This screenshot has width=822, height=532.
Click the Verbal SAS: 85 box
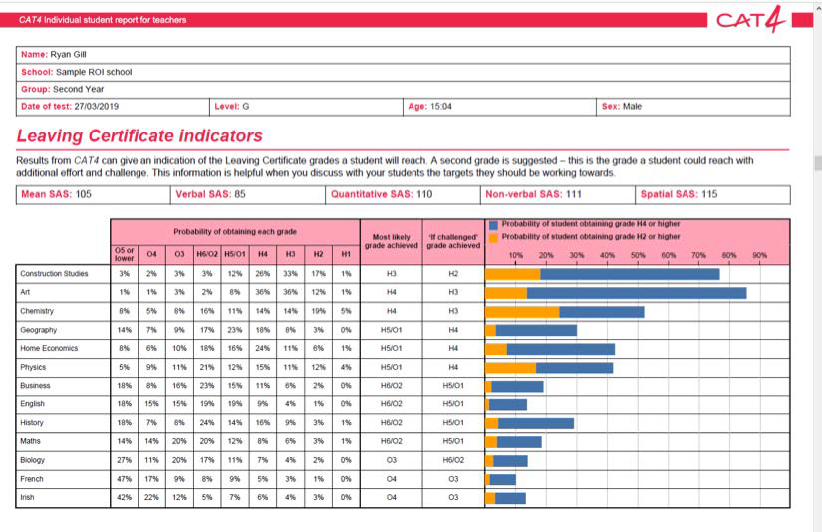coord(248,194)
